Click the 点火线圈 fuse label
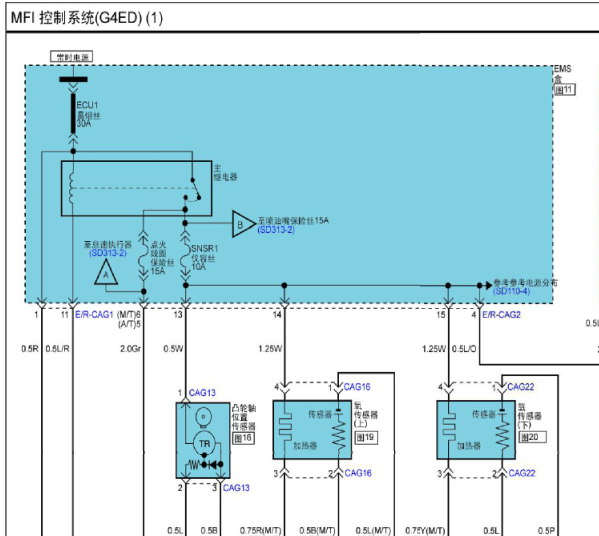The height and width of the screenshot is (536, 599). [162, 258]
